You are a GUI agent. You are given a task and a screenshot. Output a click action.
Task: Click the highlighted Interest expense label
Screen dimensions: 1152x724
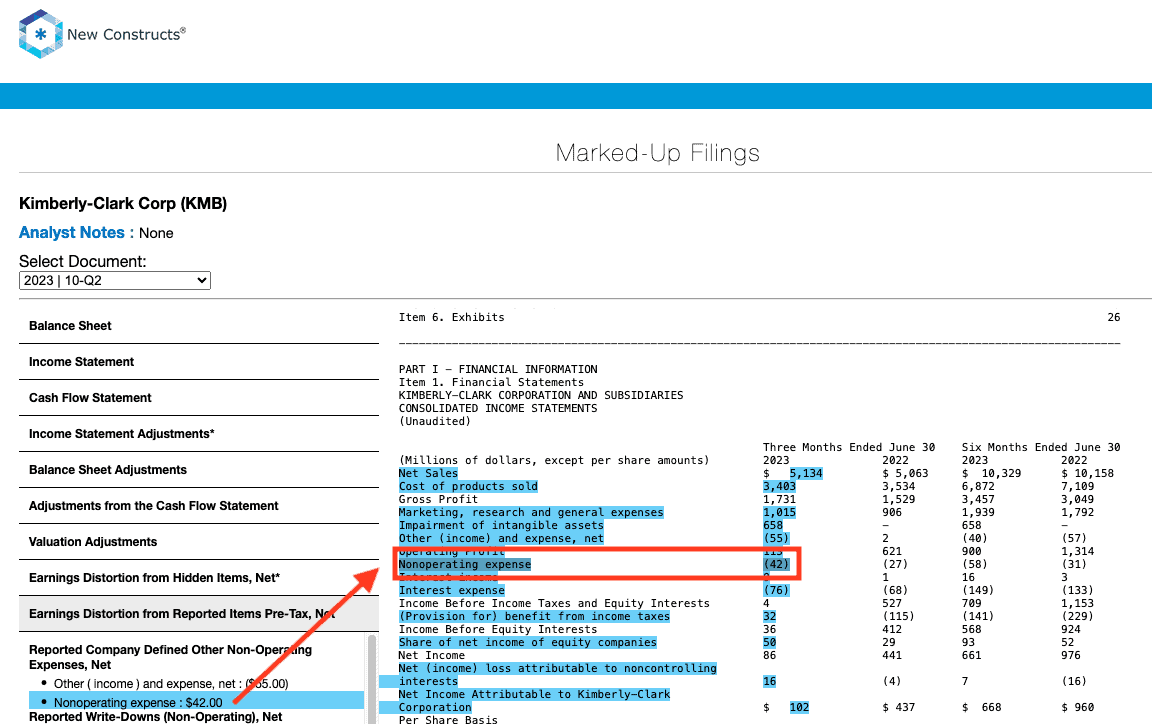pyautogui.click(x=452, y=590)
